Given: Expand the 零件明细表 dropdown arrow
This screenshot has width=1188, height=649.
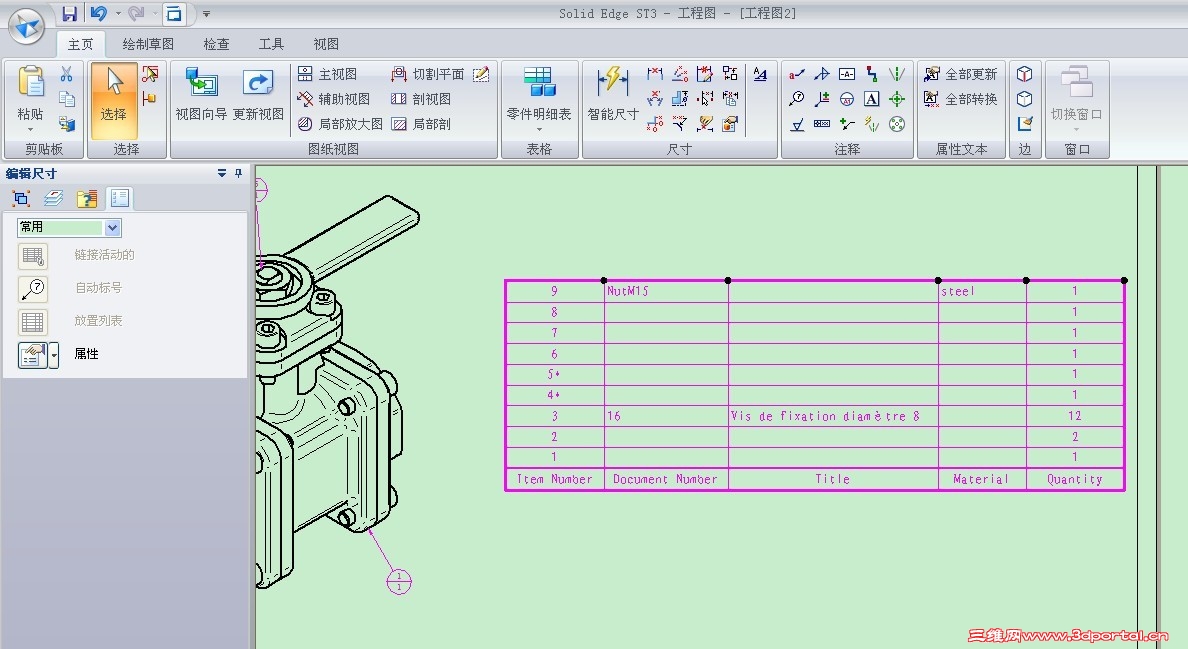Looking at the screenshot, I should click(x=539, y=129).
